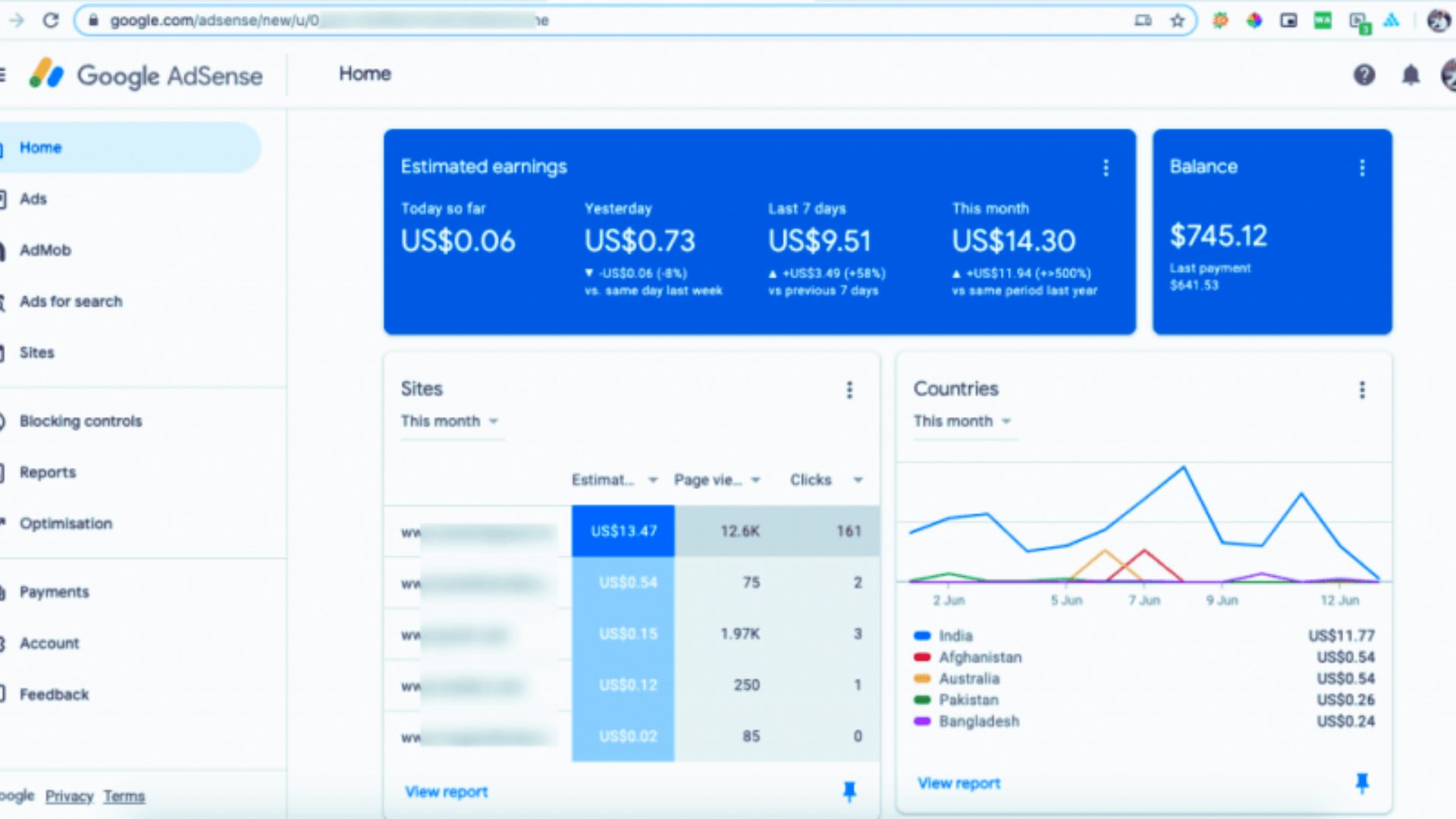
Task: Click the Countries earnings line chart
Action: point(1144,523)
